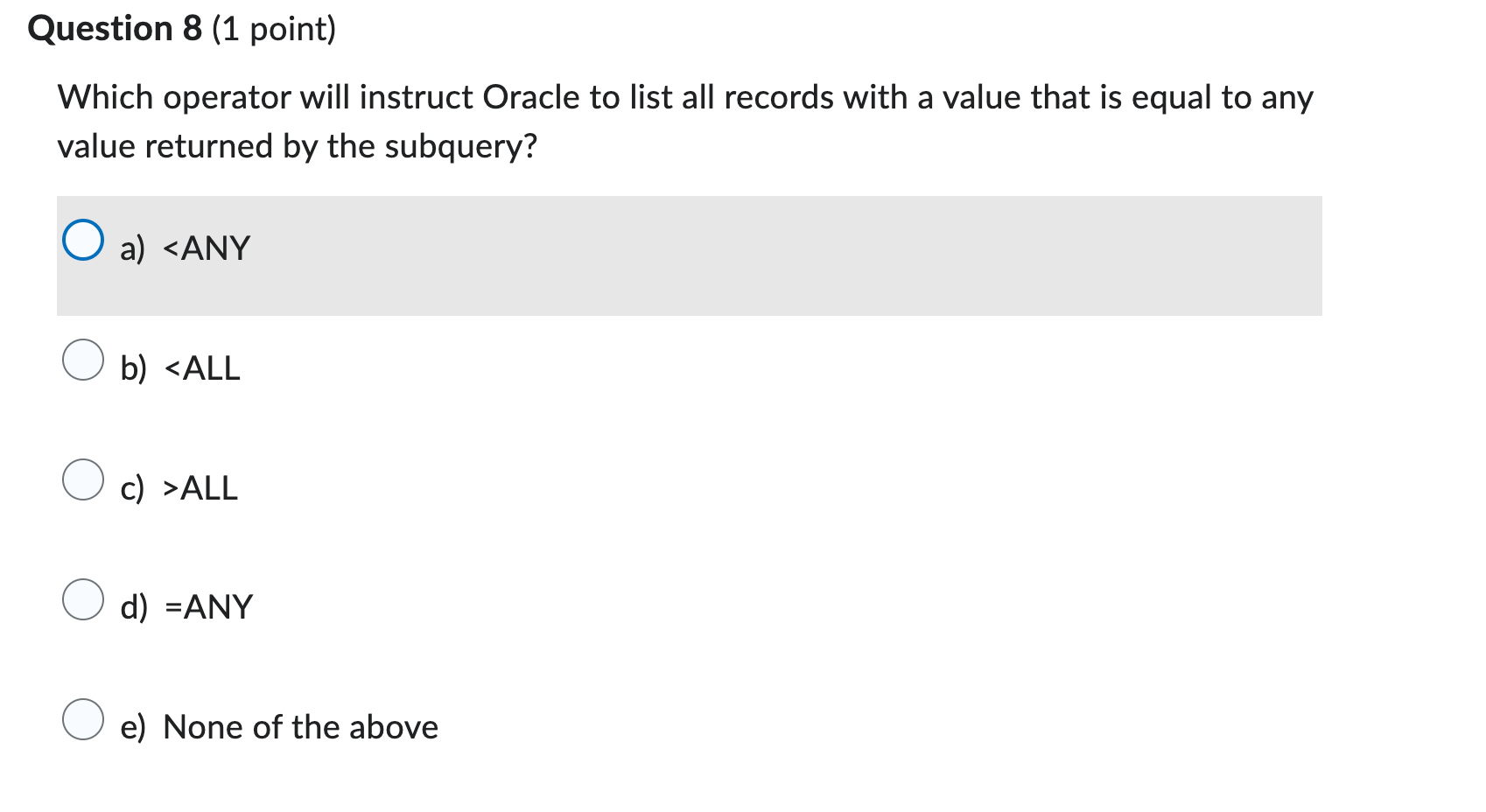
Task: Click the d) option letter marker
Action: coord(134,607)
